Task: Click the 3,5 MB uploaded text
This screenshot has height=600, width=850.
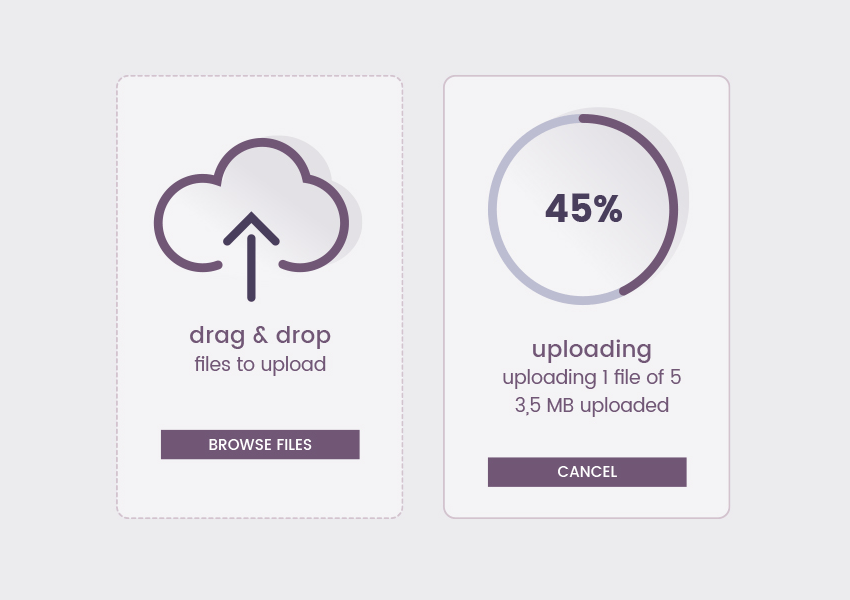Action: click(x=591, y=405)
